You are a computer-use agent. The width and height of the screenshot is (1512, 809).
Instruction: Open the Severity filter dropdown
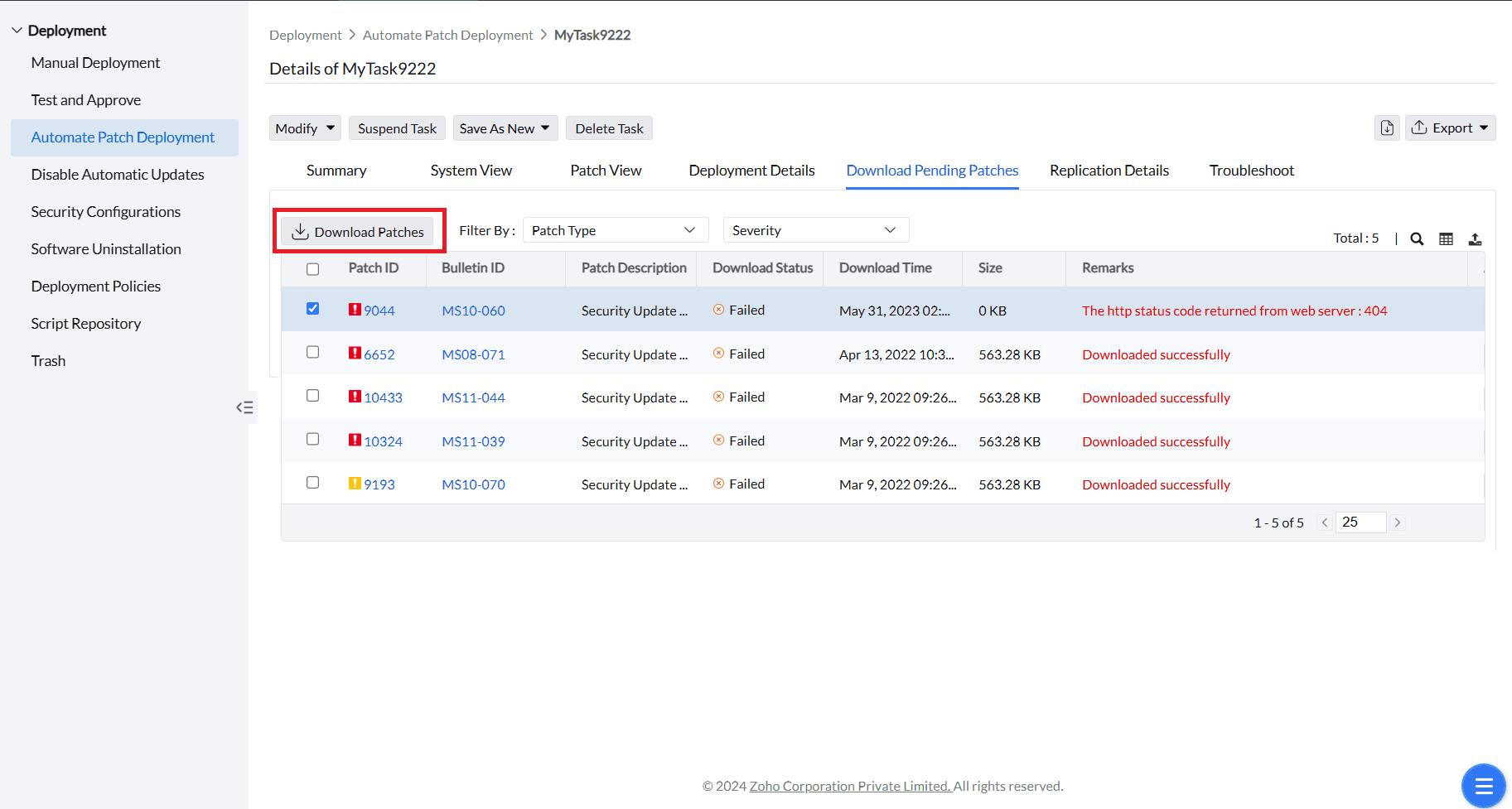815,229
